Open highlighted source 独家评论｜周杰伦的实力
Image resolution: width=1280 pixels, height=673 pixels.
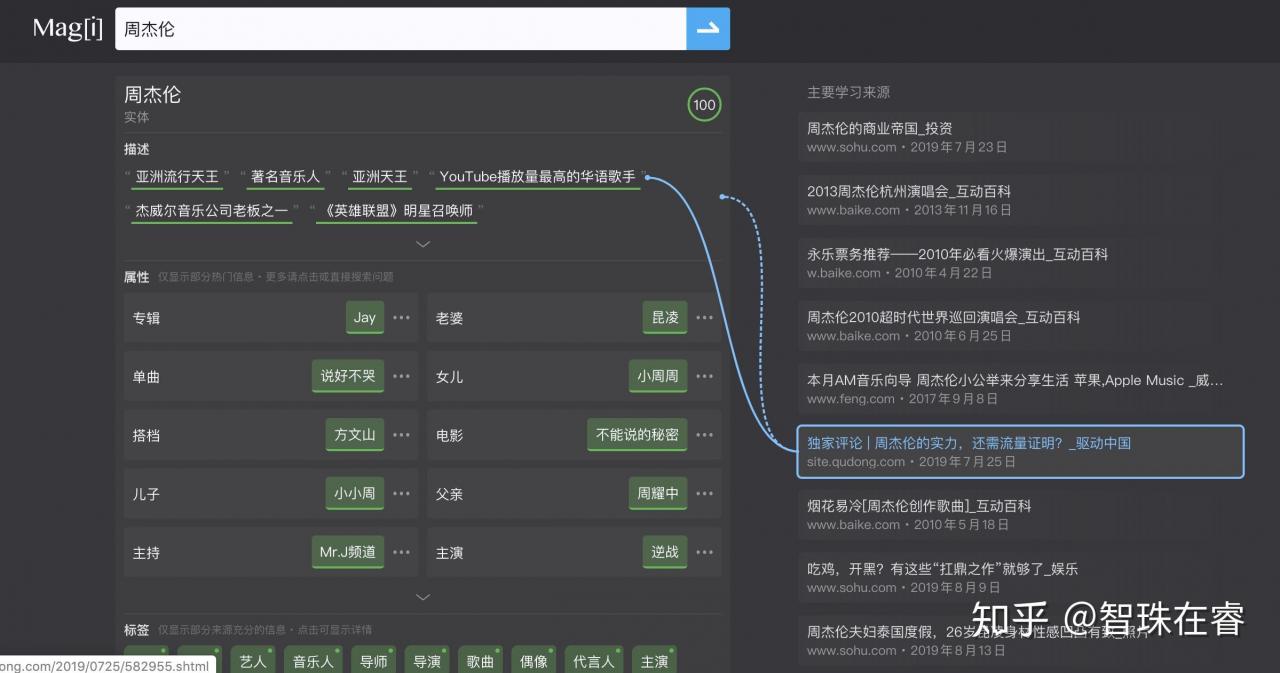(1021, 452)
